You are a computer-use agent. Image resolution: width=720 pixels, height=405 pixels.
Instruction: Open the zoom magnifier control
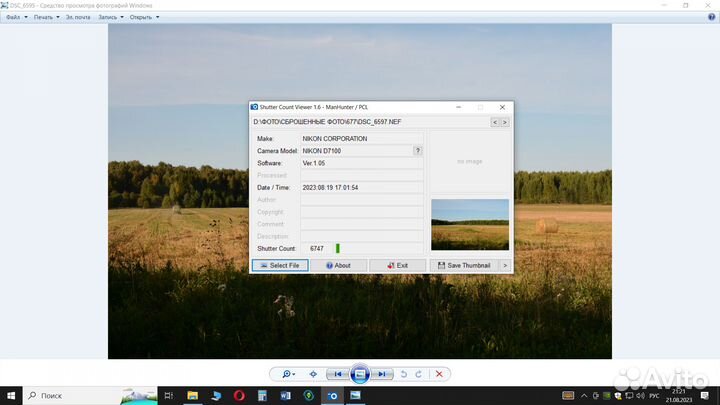(x=288, y=374)
